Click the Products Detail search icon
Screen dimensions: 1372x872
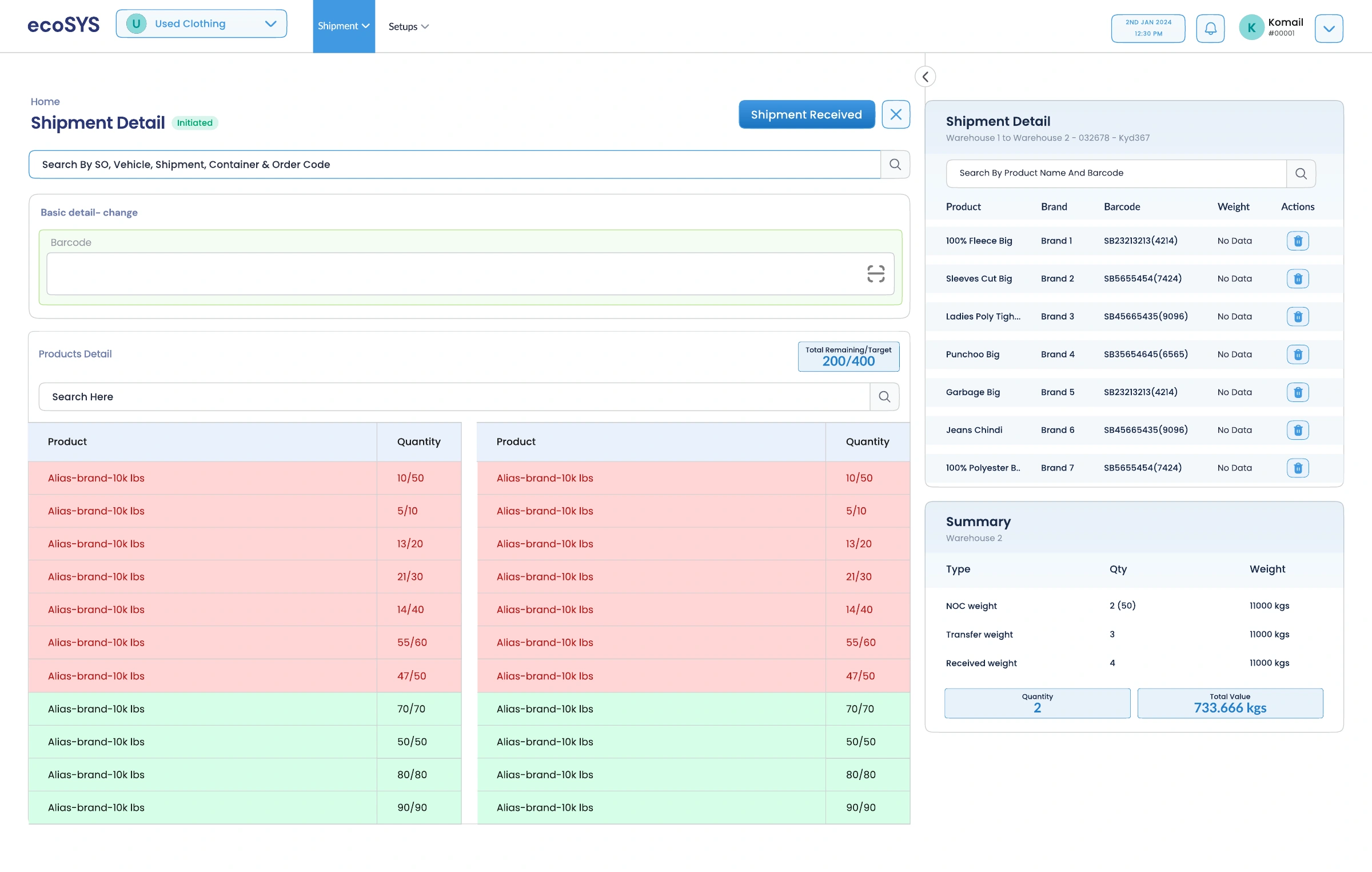coord(884,397)
